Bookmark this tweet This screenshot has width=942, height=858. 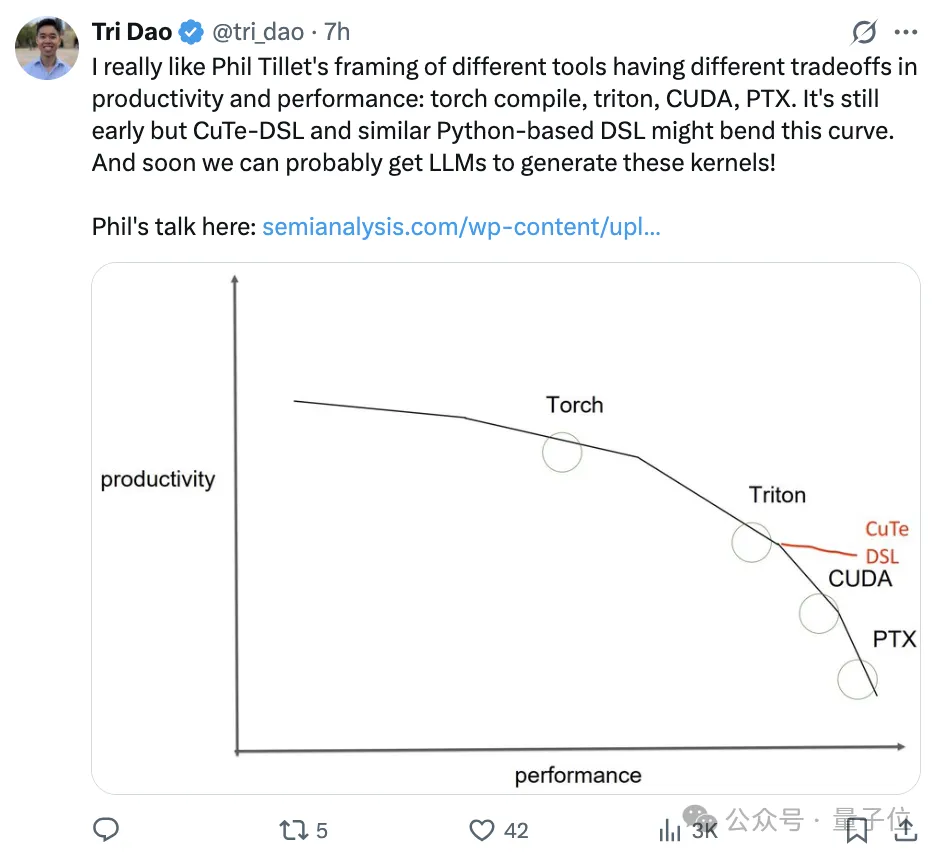pos(857,829)
